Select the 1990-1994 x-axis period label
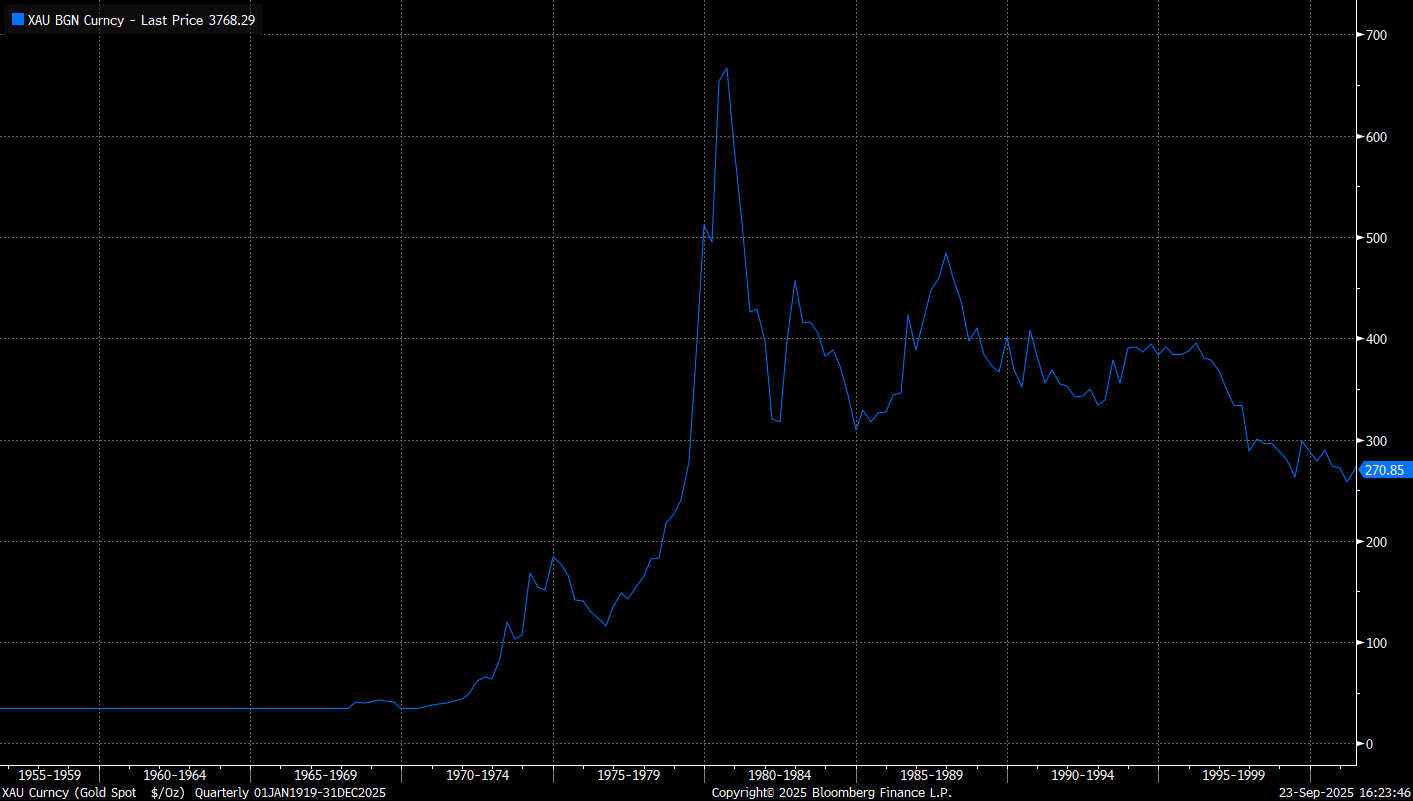Screen dimensions: 1413x801 pos(1082,775)
